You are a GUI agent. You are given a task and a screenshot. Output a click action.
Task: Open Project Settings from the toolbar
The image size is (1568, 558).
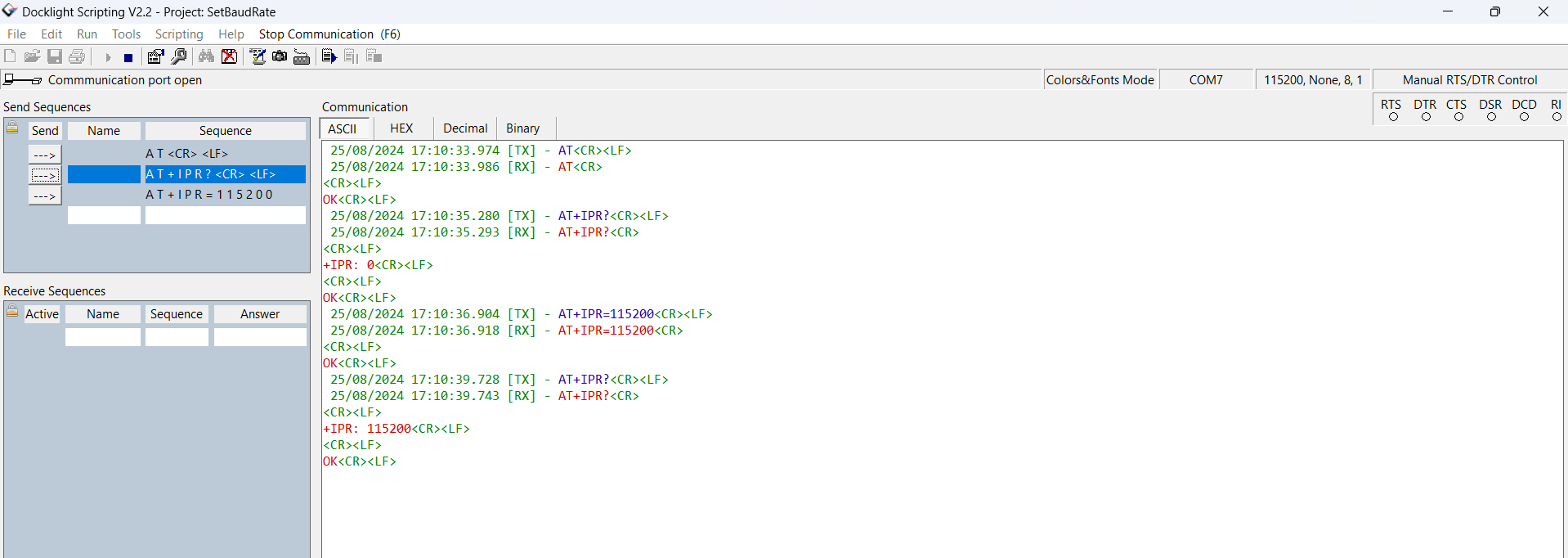click(x=155, y=56)
